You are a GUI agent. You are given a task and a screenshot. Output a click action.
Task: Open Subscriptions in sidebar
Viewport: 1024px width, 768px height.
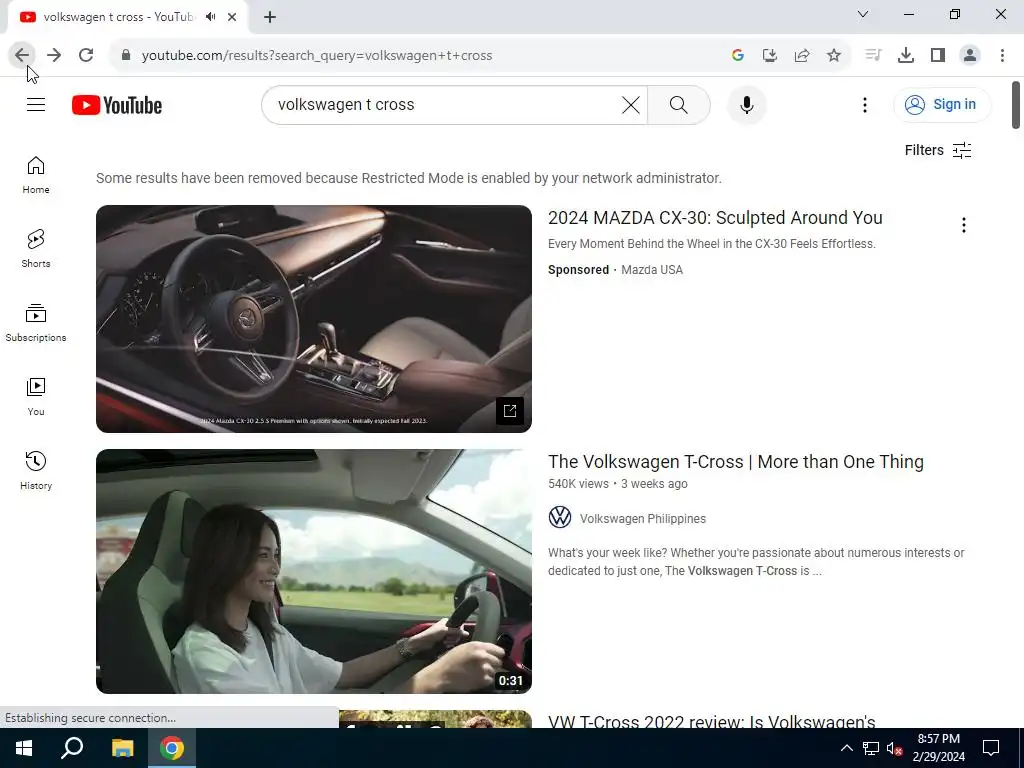(36, 323)
